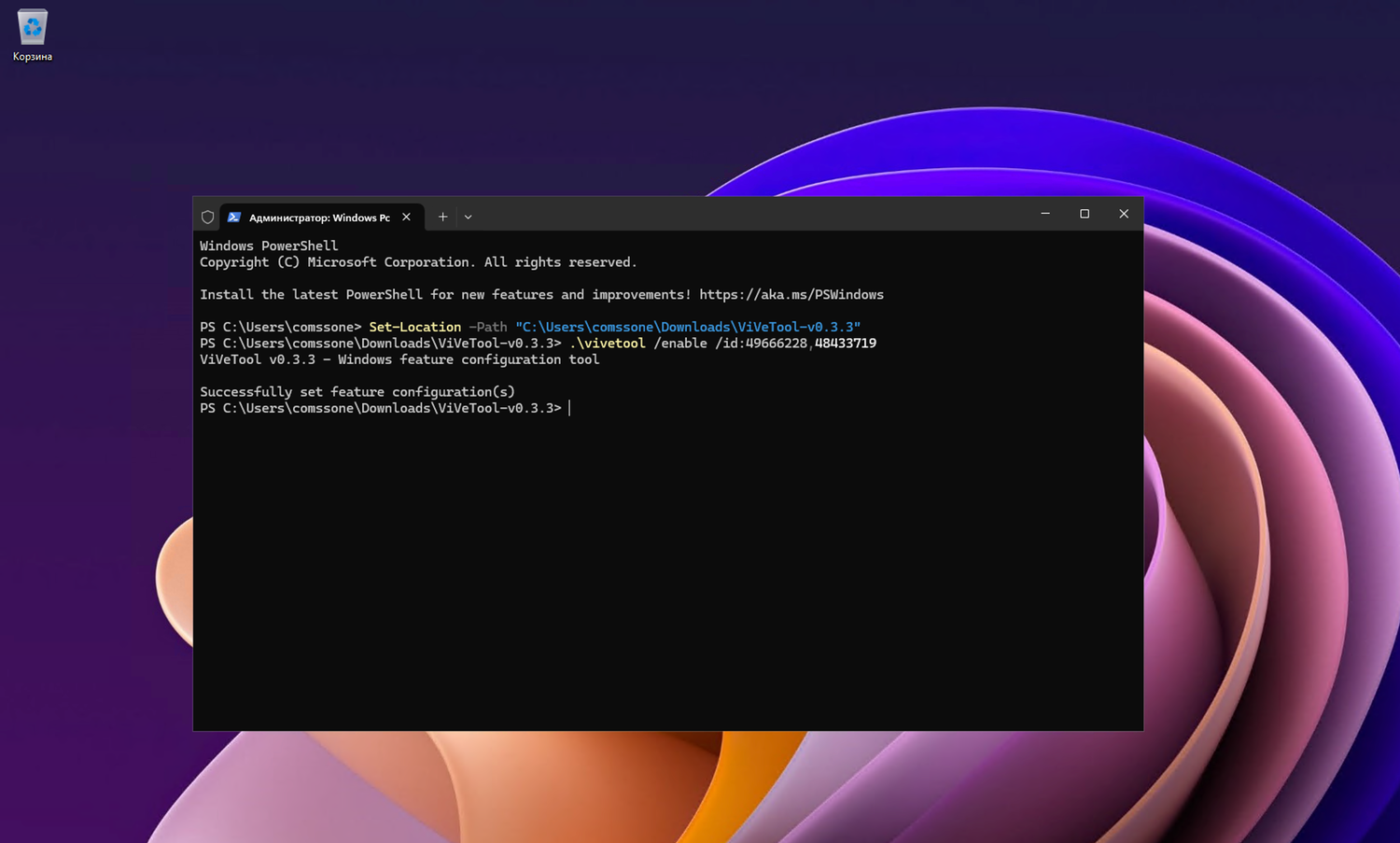The height and width of the screenshot is (843, 1400).
Task: Click the .\vivetool command text
Action: (x=608, y=344)
